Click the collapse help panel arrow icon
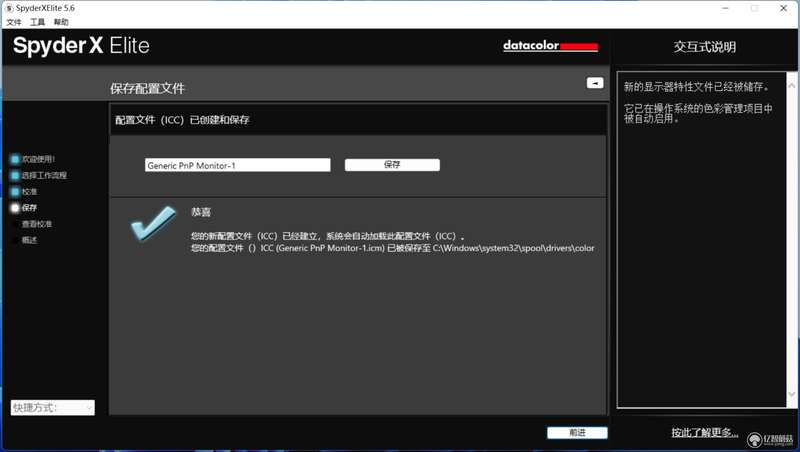This screenshot has height=452, width=800. (595, 83)
